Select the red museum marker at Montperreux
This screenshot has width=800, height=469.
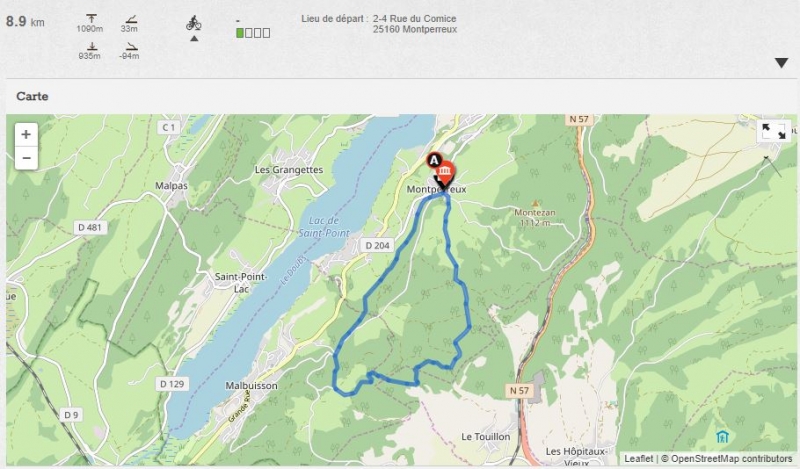pos(445,173)
